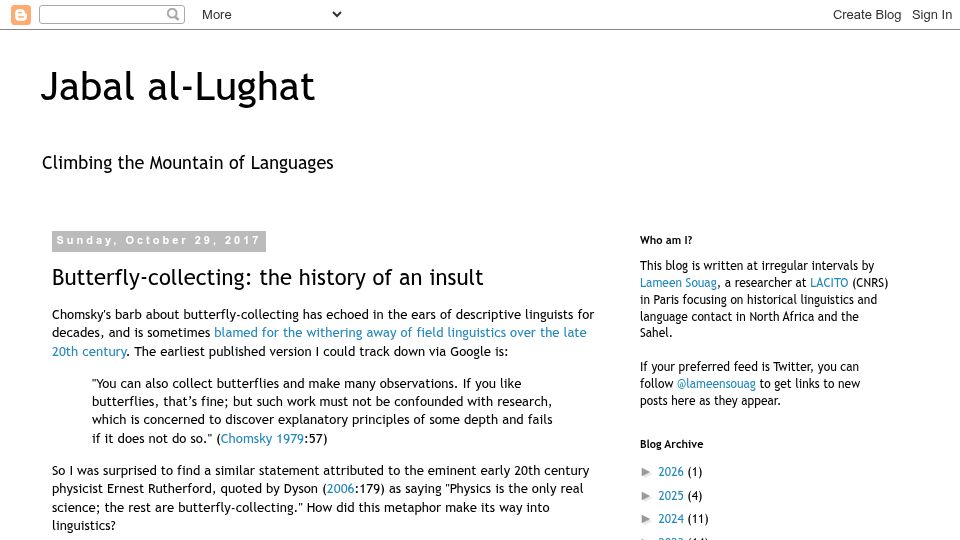Image resolution: width=960 pixels, height=540 pixels.
Task: Open the Chomsky 1979 citation link
Action: 262,438
